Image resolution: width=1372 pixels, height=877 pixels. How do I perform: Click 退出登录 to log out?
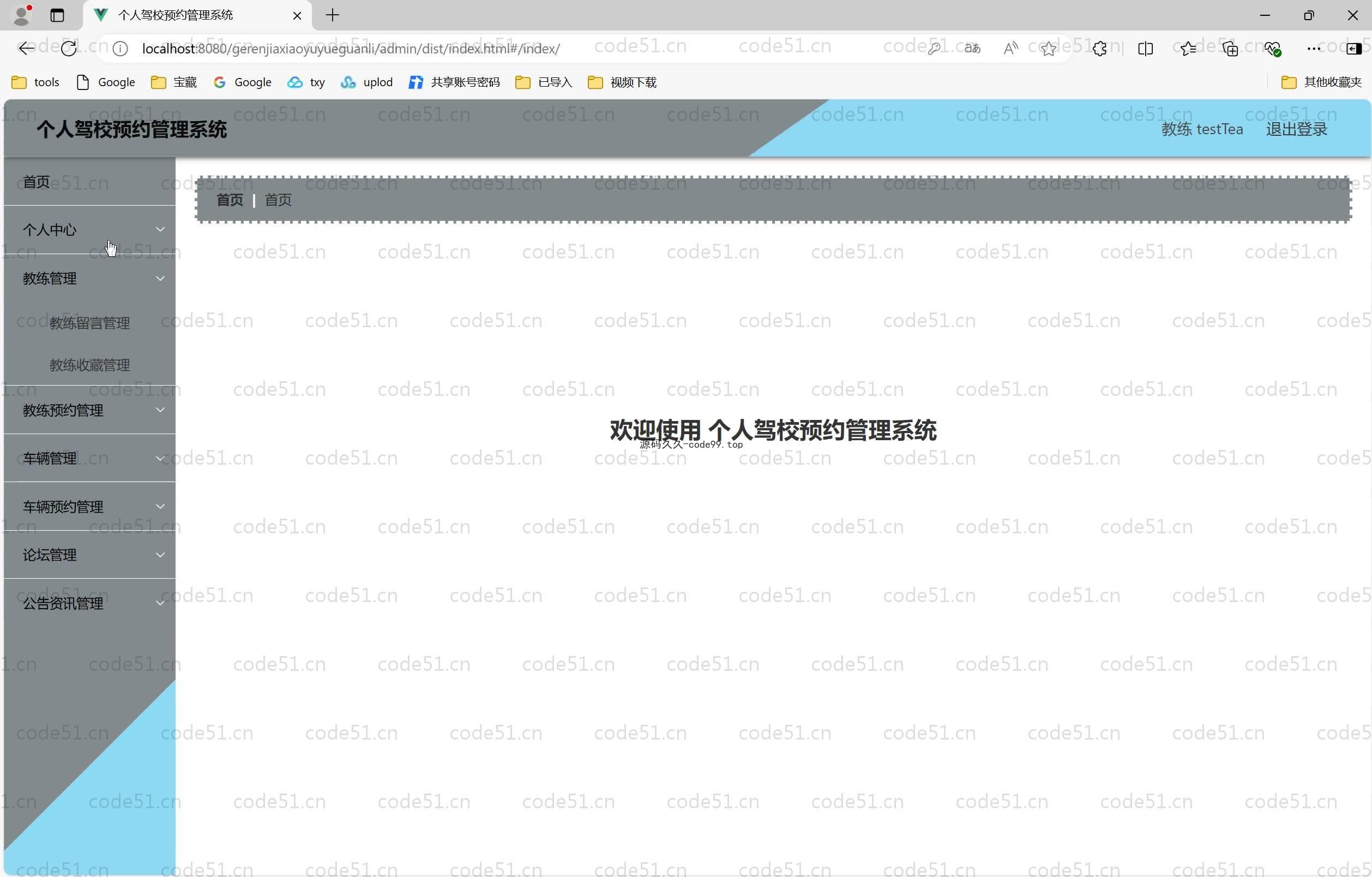(x=1296, y=129)
